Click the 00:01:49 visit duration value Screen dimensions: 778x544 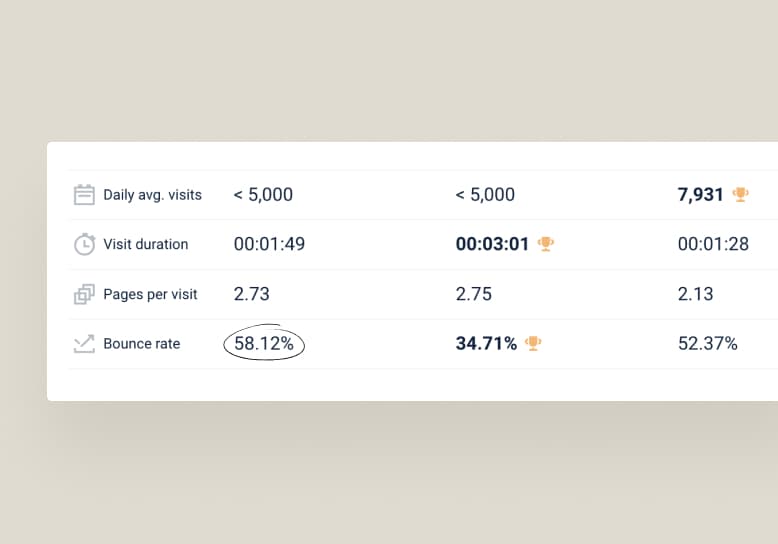pyautogui.click(x=269, y=244)
